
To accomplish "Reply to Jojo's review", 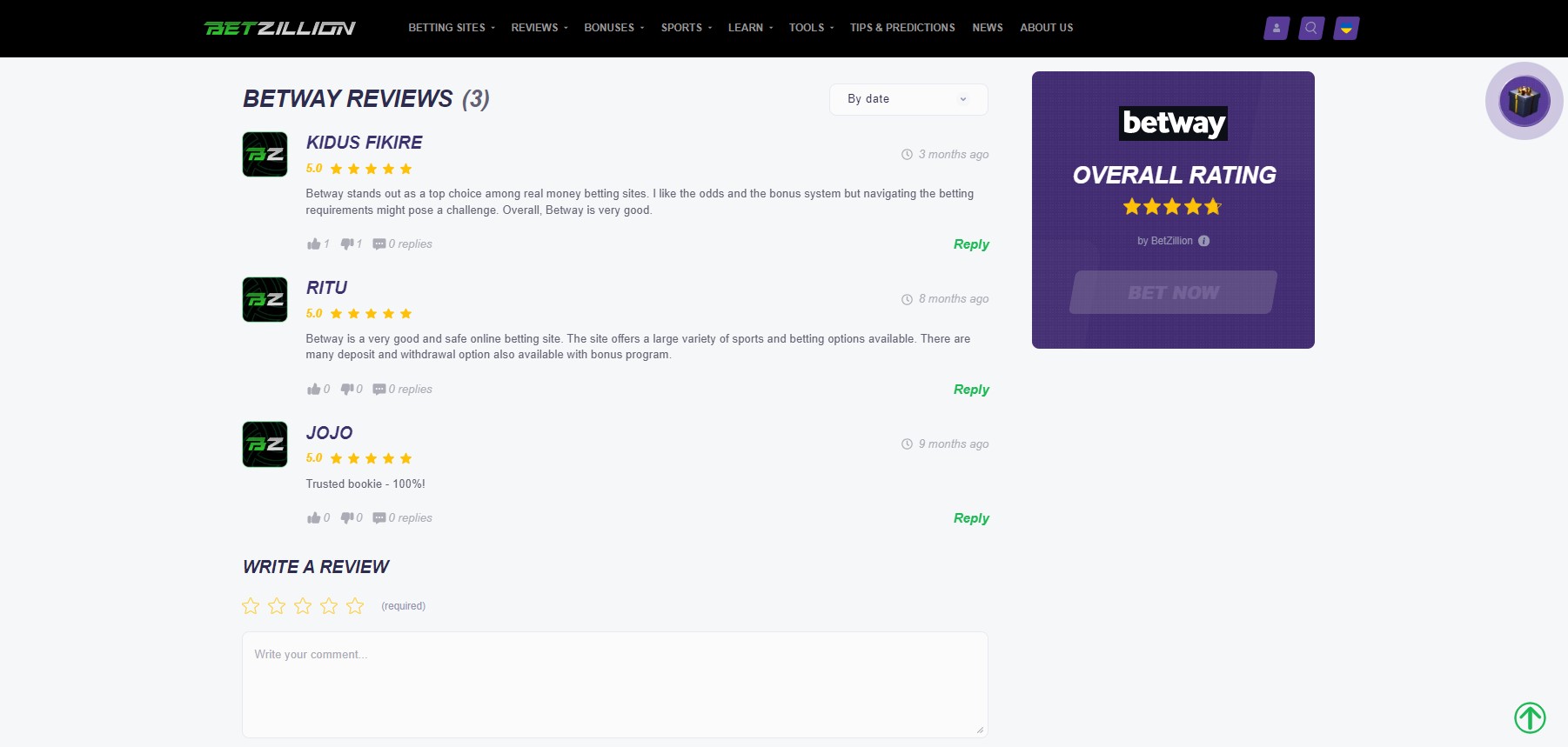I will coord(971,518).
